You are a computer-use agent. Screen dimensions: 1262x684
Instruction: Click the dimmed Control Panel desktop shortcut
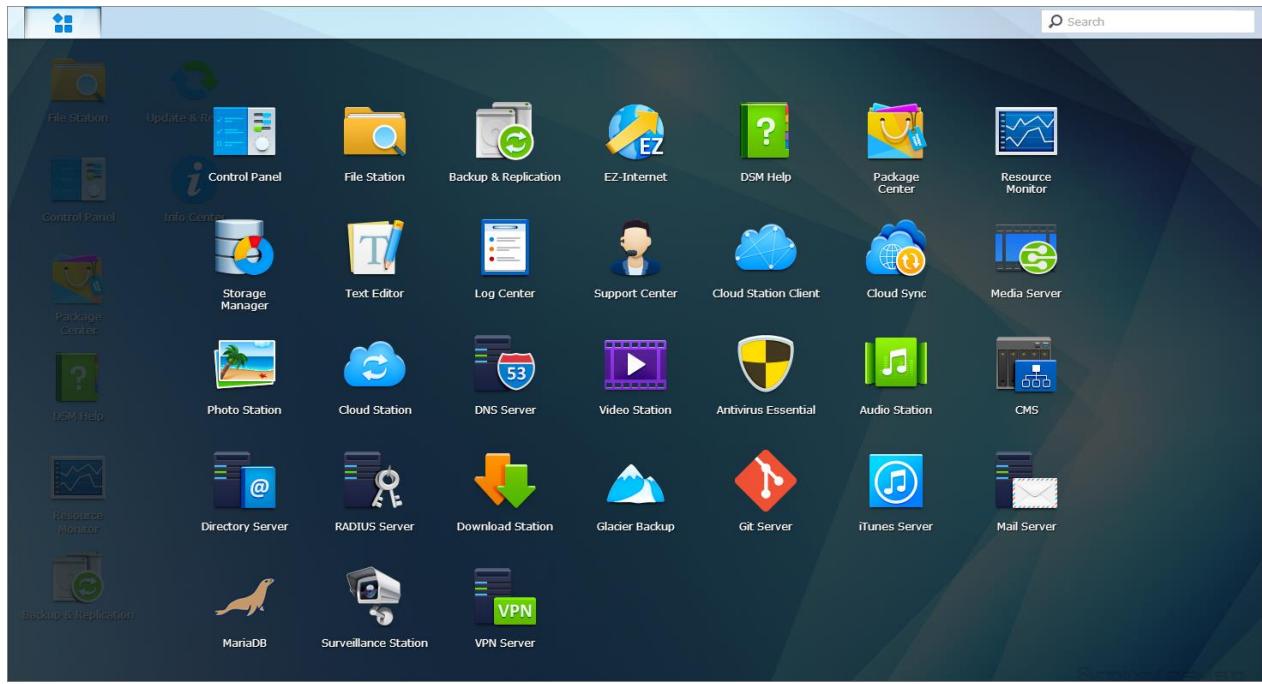point(78,189)
